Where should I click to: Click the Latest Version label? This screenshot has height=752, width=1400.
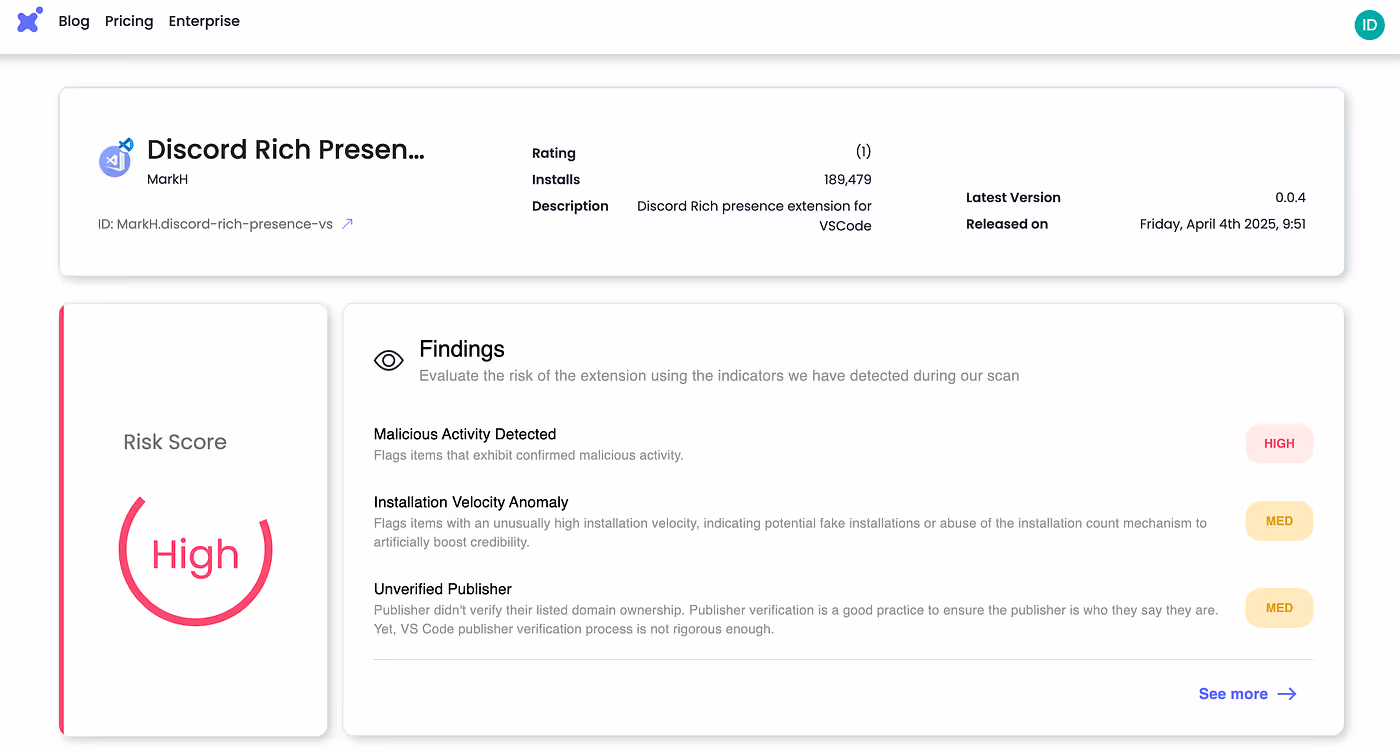(x=1013, y=198)
